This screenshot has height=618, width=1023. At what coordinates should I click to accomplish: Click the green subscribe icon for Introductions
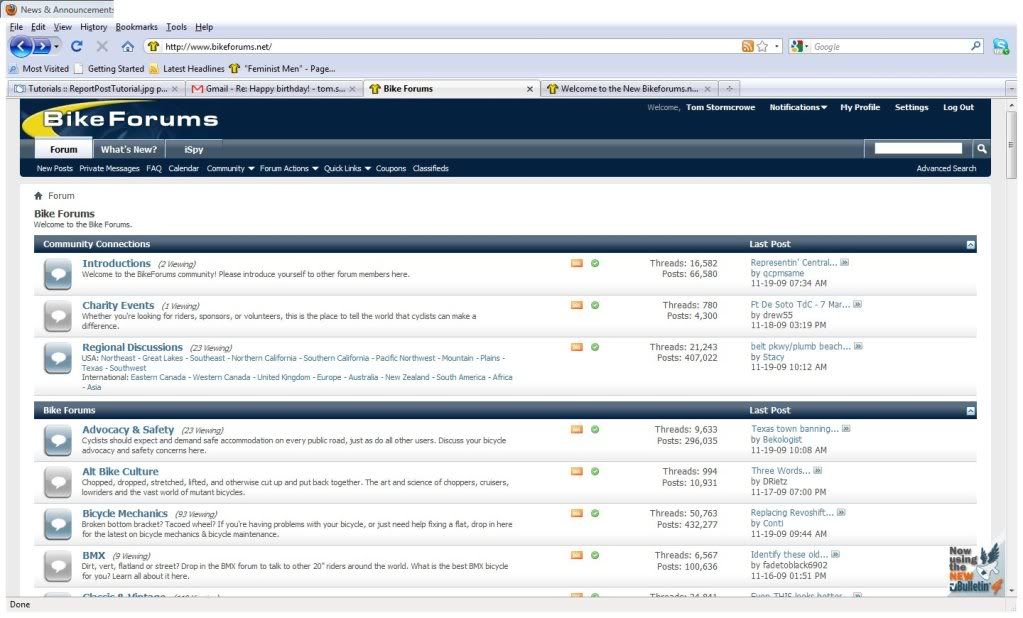(x=595, y=263)
